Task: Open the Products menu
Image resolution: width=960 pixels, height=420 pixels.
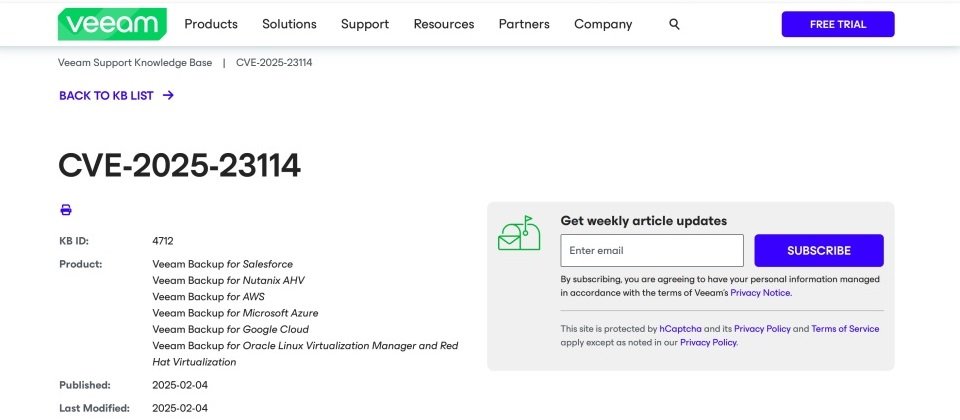Action: 211,24
